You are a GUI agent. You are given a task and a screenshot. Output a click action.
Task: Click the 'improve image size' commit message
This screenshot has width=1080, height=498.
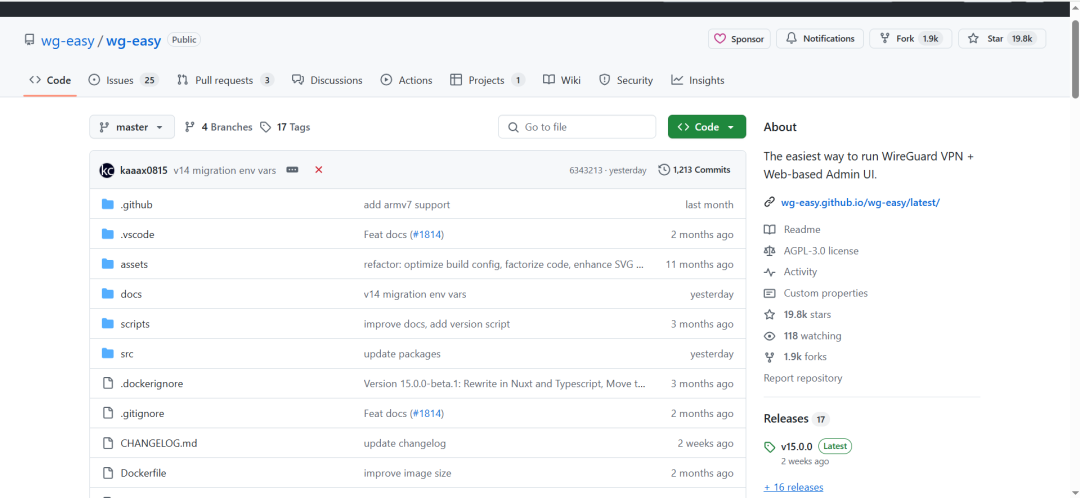pos(408,473)
